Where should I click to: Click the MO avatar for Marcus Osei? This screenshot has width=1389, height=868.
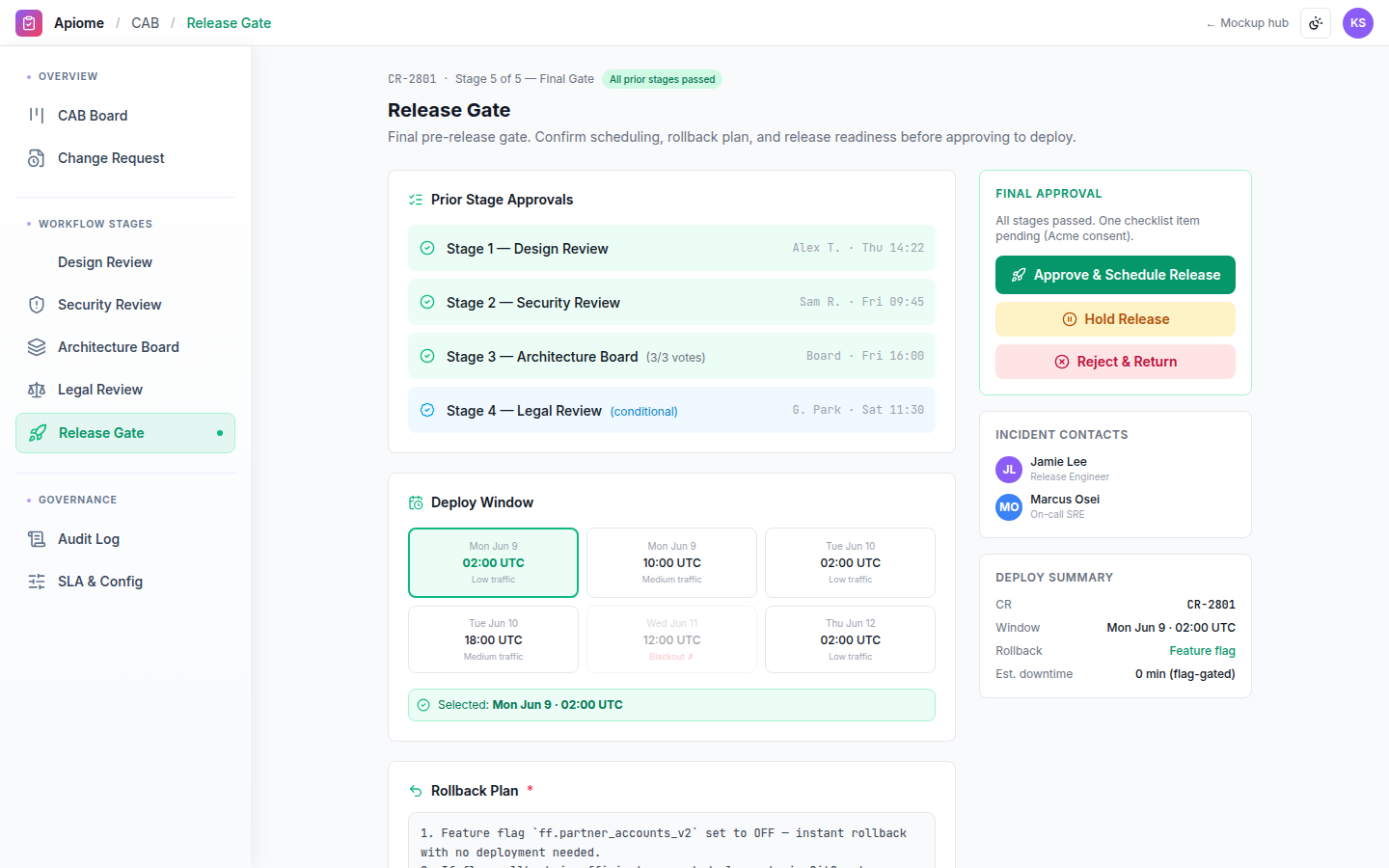pos(1009,506)
